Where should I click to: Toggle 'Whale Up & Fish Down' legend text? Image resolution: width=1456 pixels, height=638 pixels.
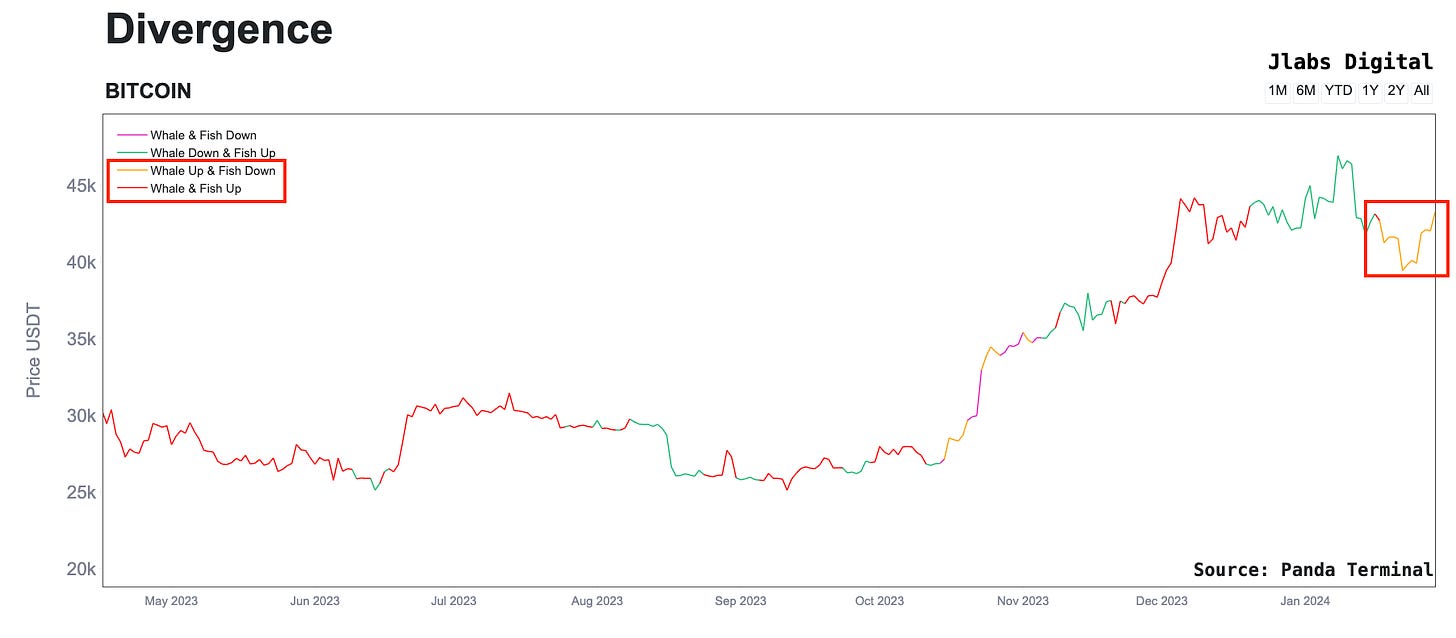(212, 171)
